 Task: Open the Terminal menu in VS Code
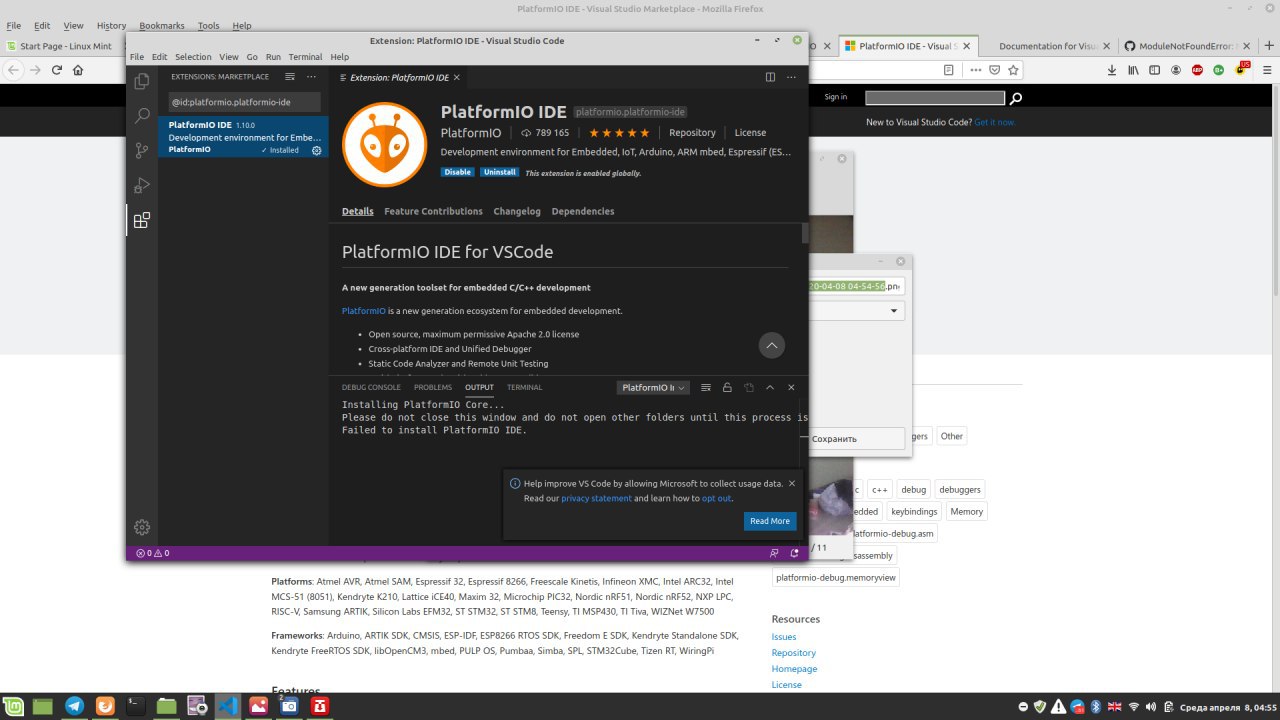[305, 57]
